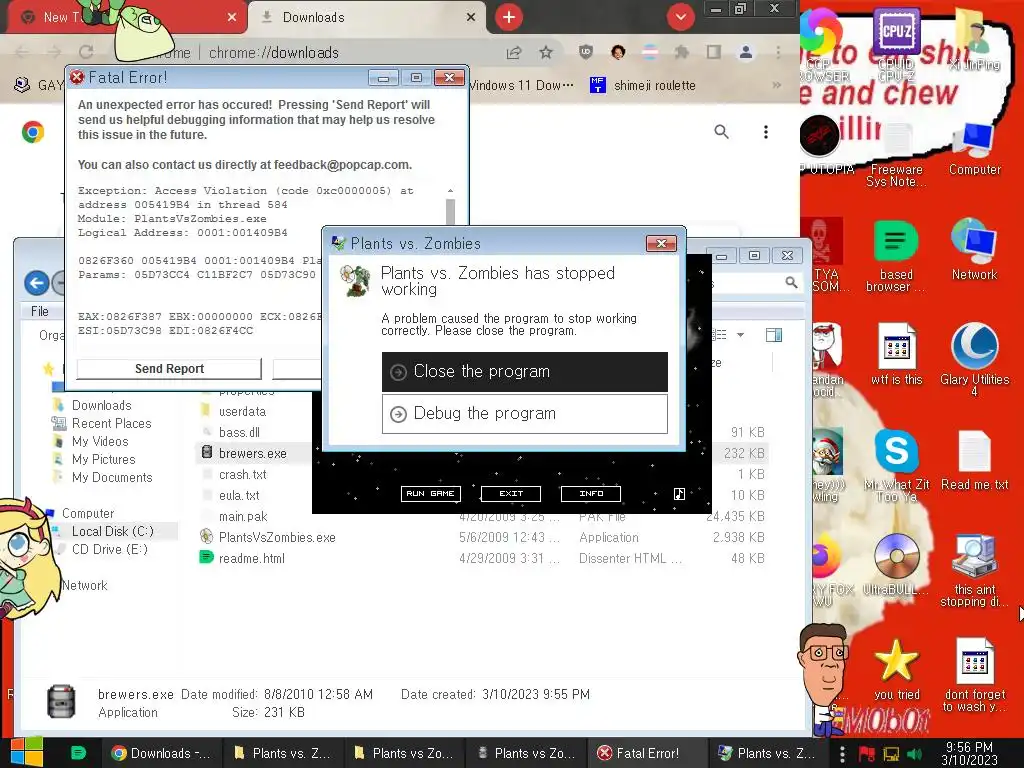
Task: Launch Glary Utilities 4 desktop icon
Action: tap(974, 359)
